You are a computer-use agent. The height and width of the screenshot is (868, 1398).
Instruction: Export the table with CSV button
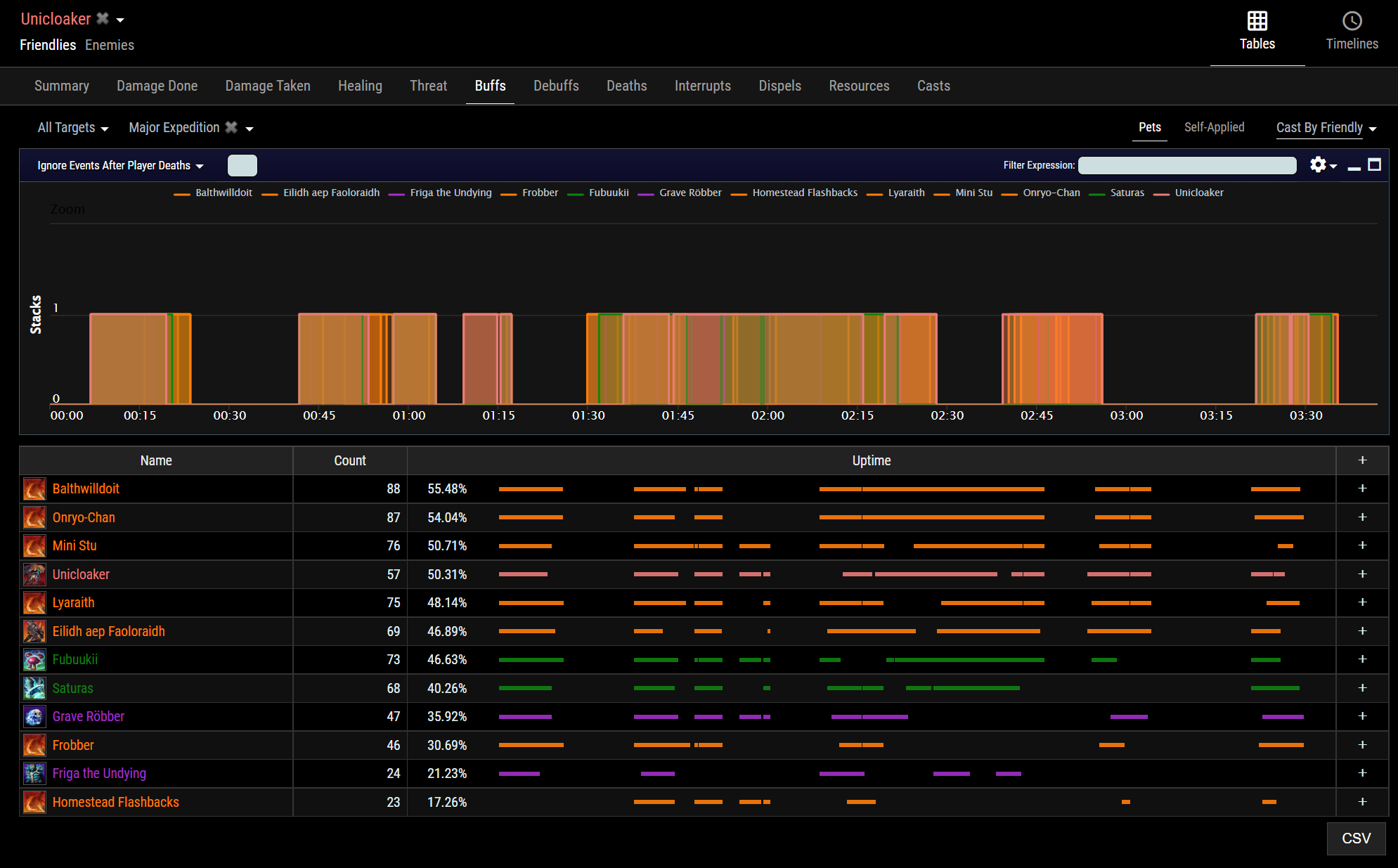pyautogui.click(x=1355, y=838)
